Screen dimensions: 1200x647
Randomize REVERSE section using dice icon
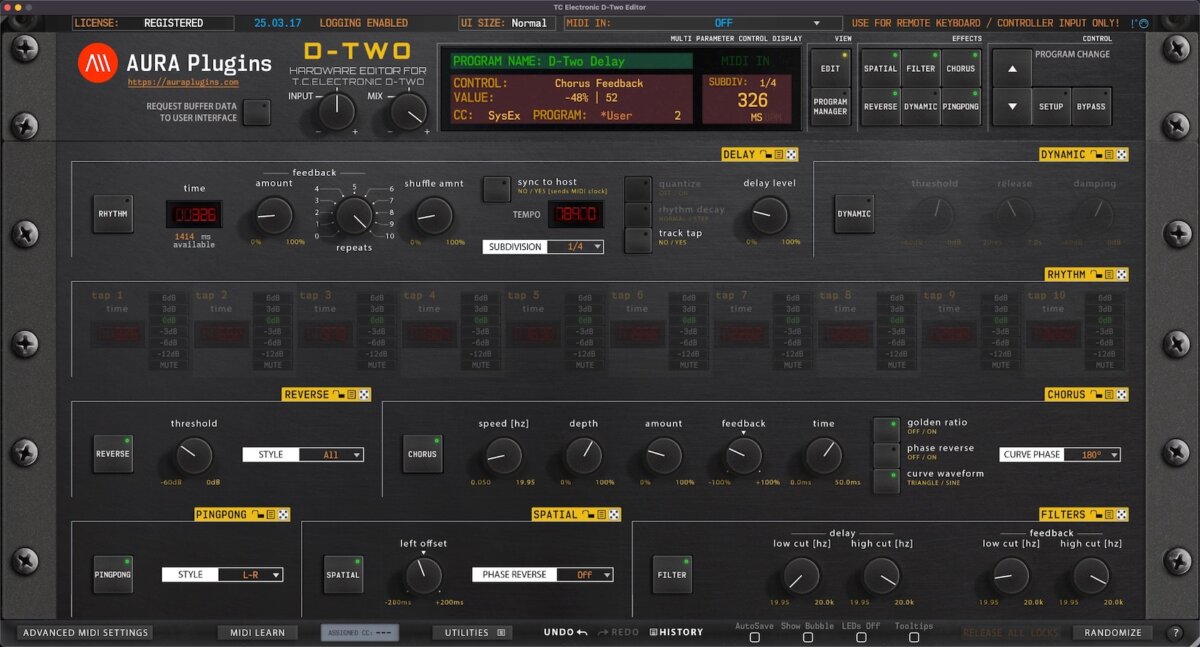[364, 395]
